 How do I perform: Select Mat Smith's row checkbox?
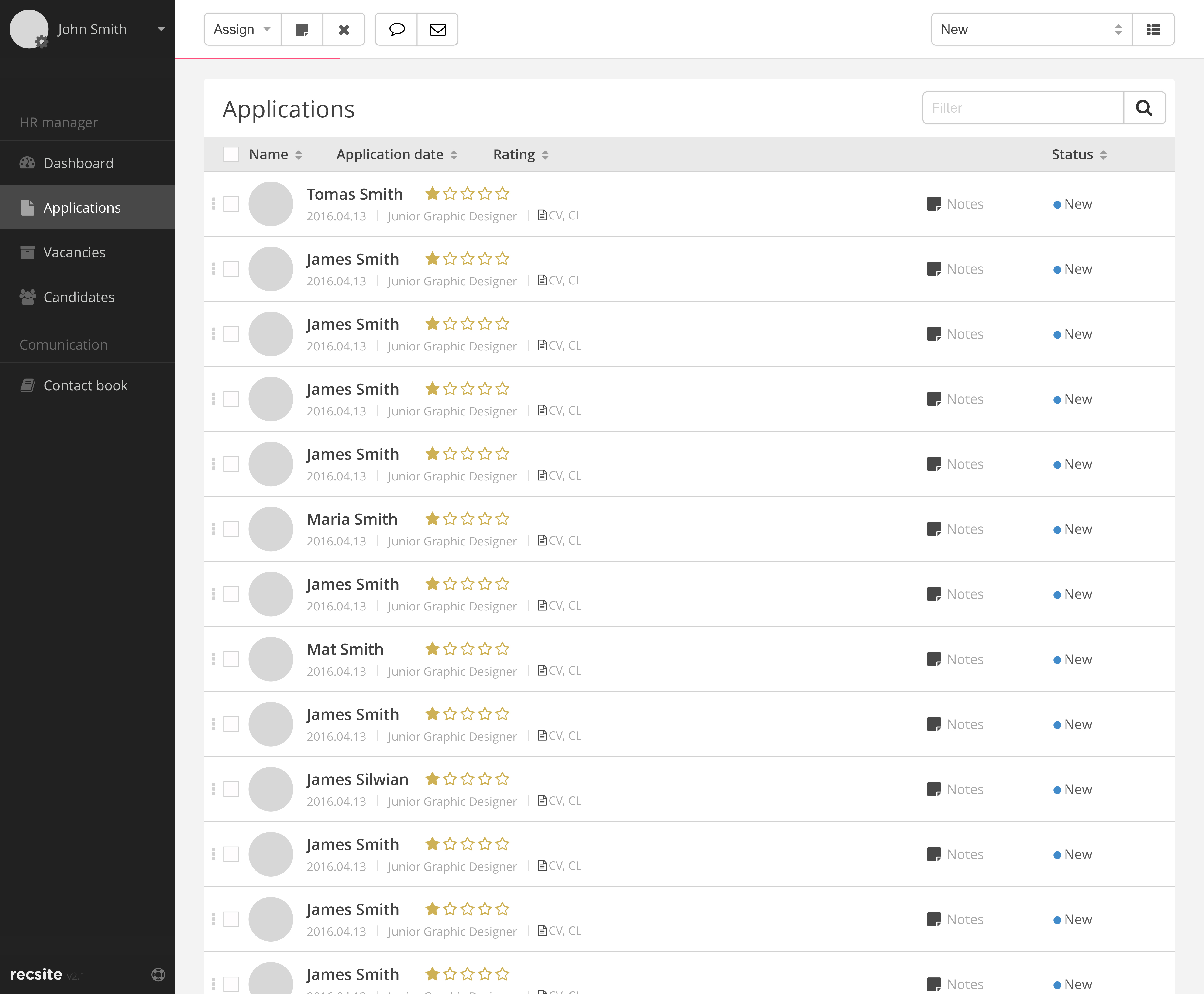click(x=231, y=659)
